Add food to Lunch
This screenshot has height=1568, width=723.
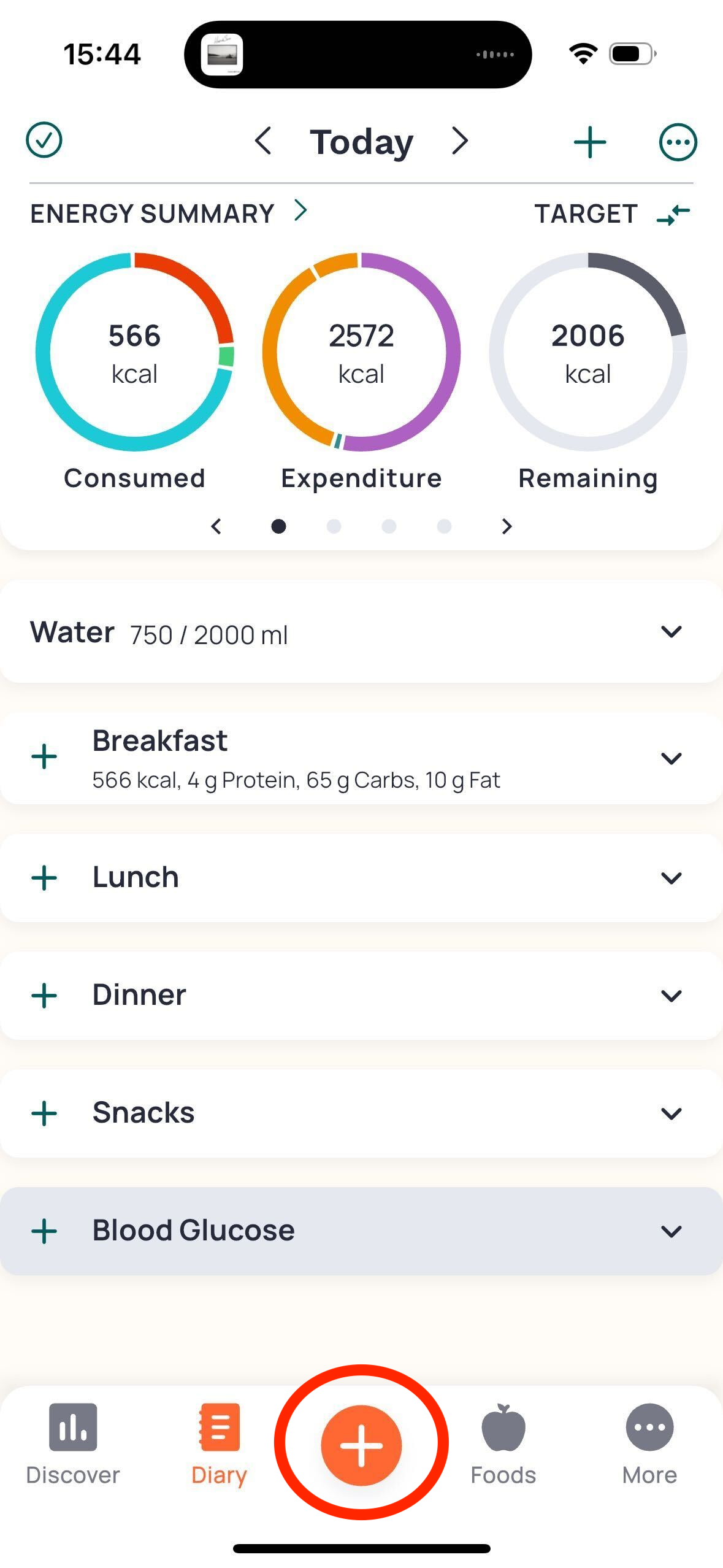[44, 878]
